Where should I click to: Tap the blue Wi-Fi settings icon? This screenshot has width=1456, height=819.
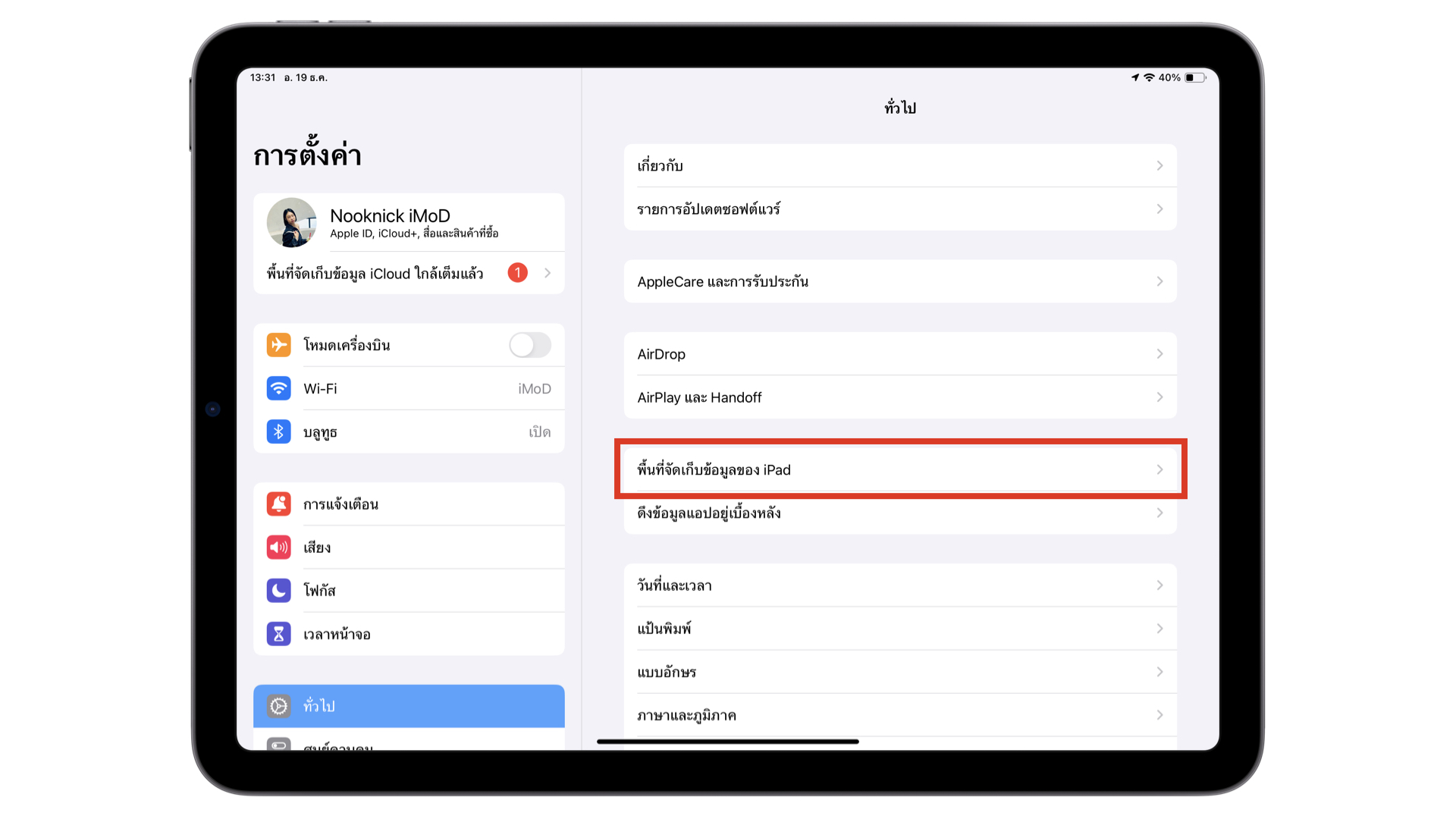(x=278, y=388)
